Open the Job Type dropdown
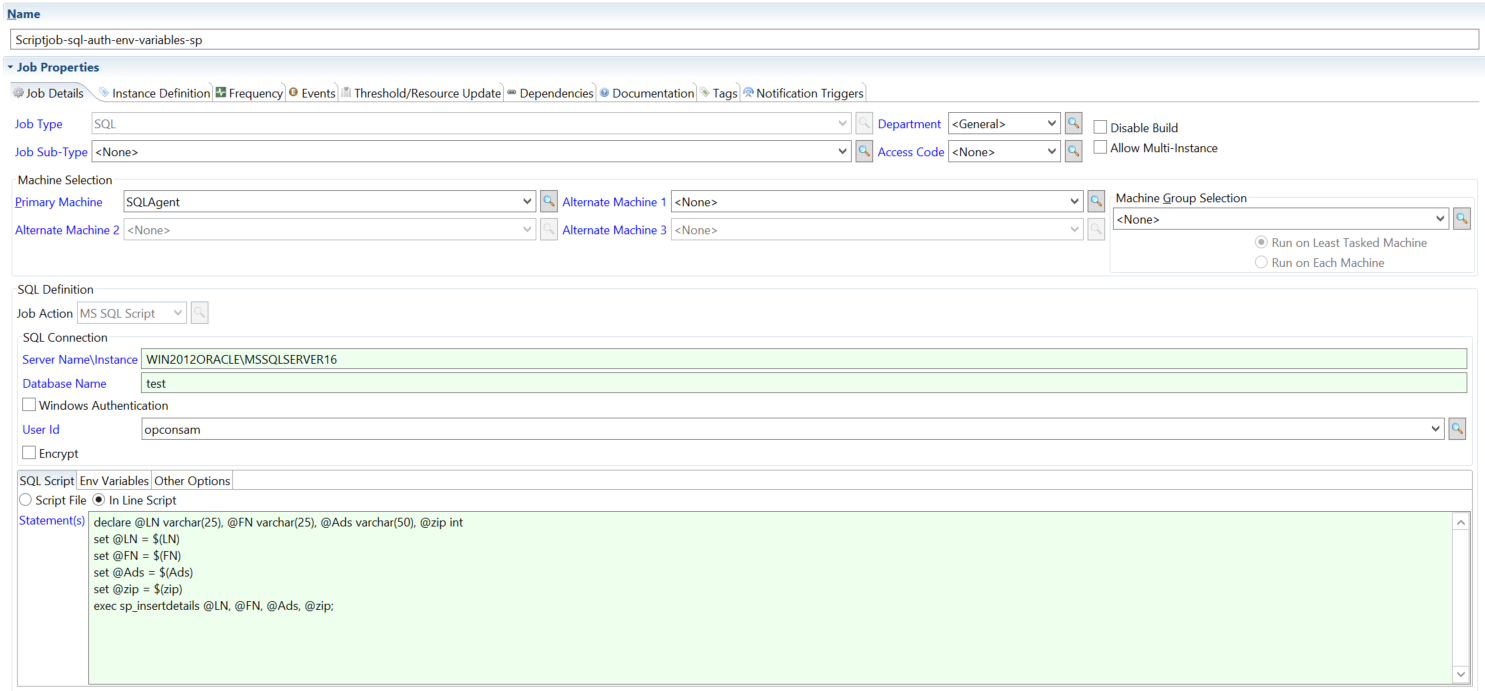The width and height of the screenshot is (1485, 691). [x=843, y=124]
